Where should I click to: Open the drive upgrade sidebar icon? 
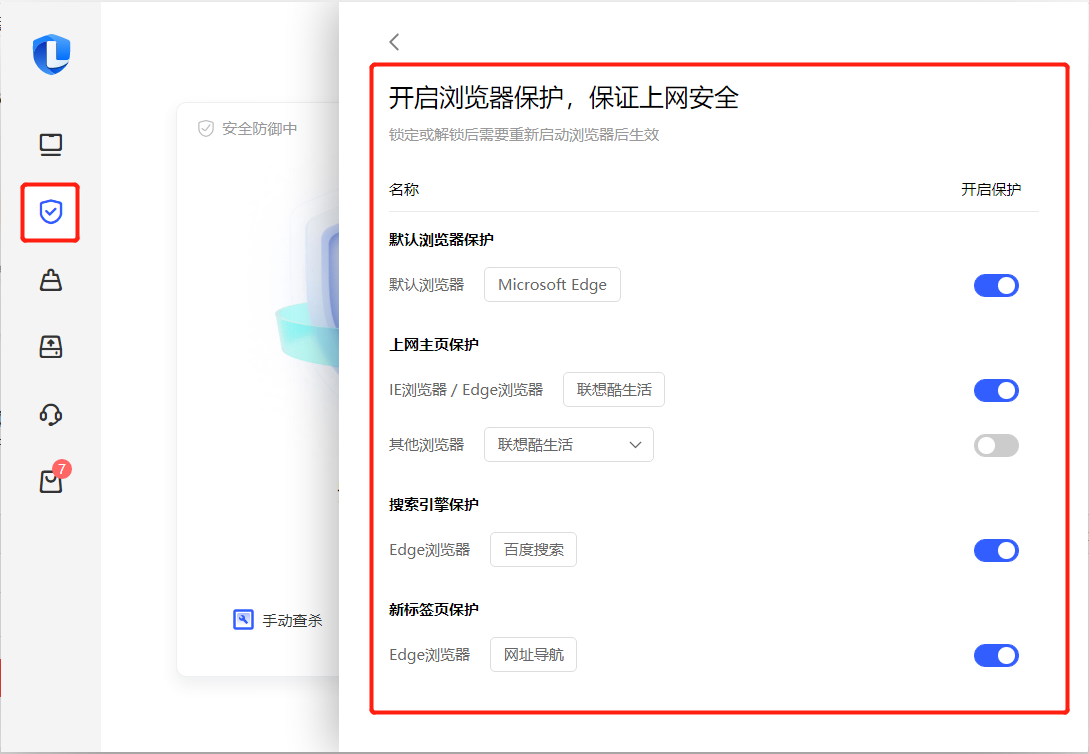pyautogui.click(x=51, y=346)
